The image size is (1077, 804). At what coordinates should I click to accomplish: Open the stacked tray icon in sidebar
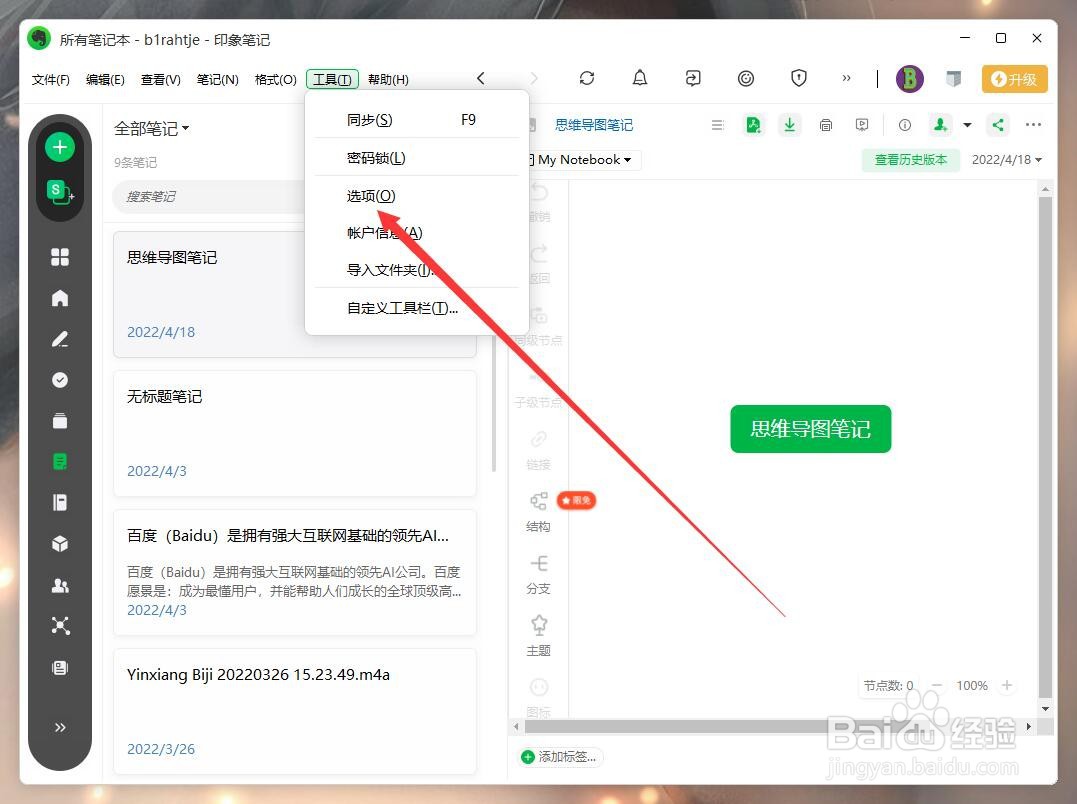click(60, 420)
